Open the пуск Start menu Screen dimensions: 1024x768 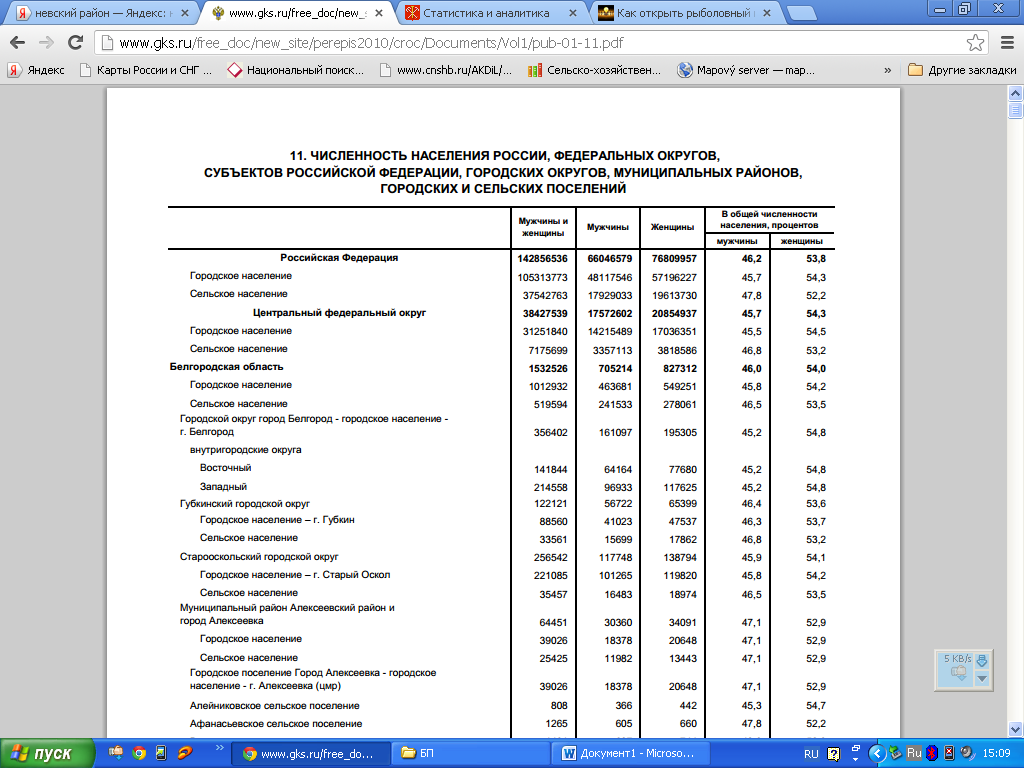[x=47, y=753]
